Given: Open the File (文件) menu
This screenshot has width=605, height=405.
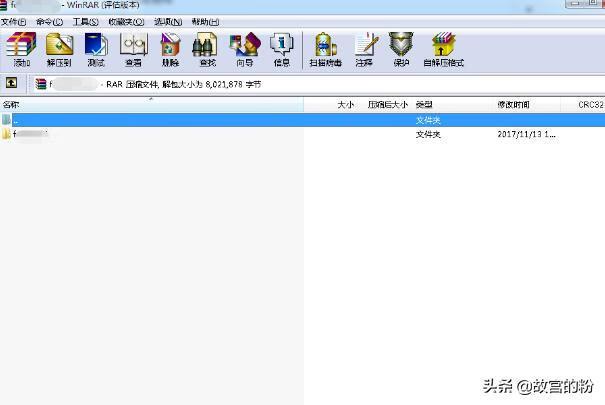Looking at the screenshot, I should pos(14,21).
